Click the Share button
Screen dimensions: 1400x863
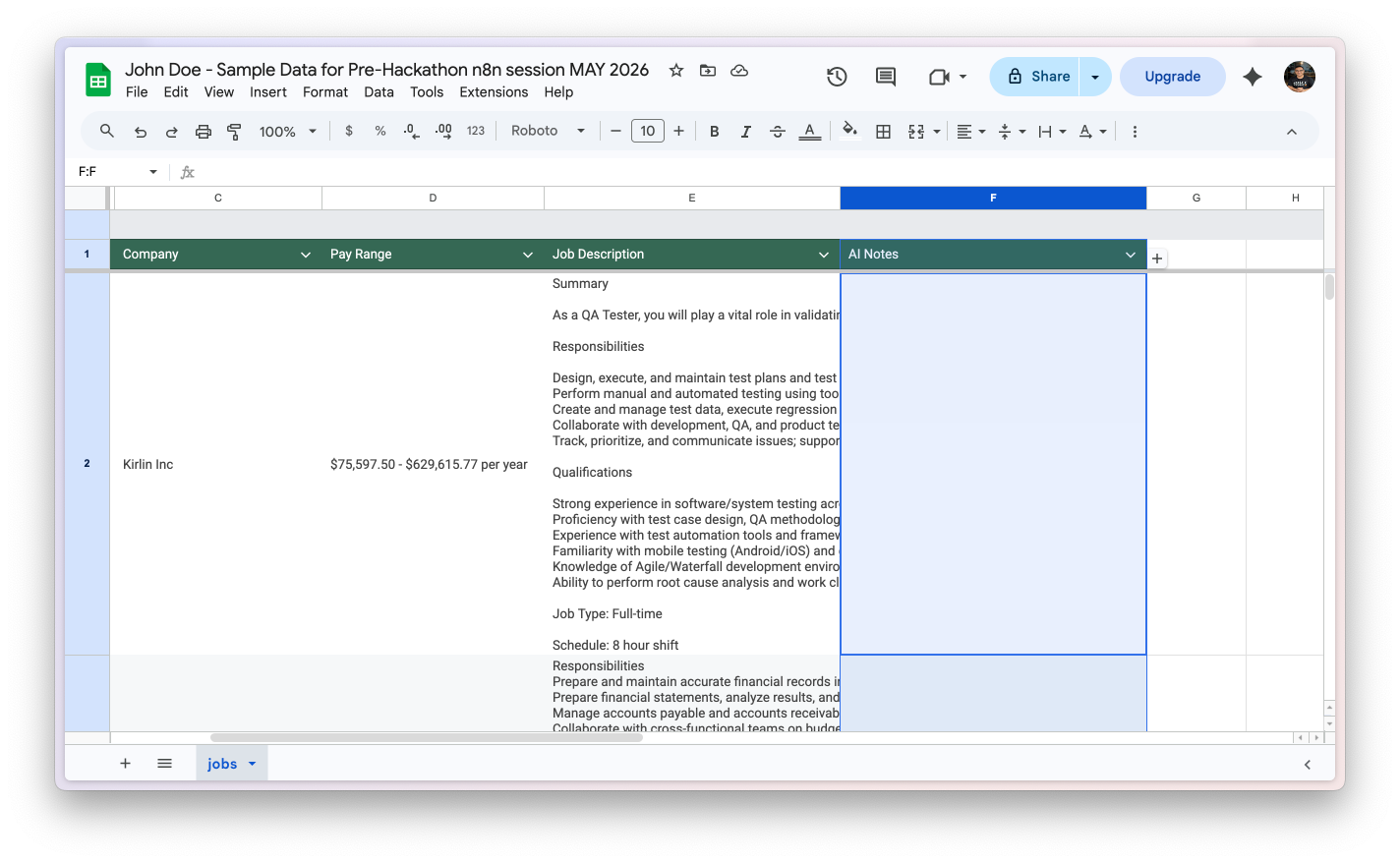(1039, 77)
